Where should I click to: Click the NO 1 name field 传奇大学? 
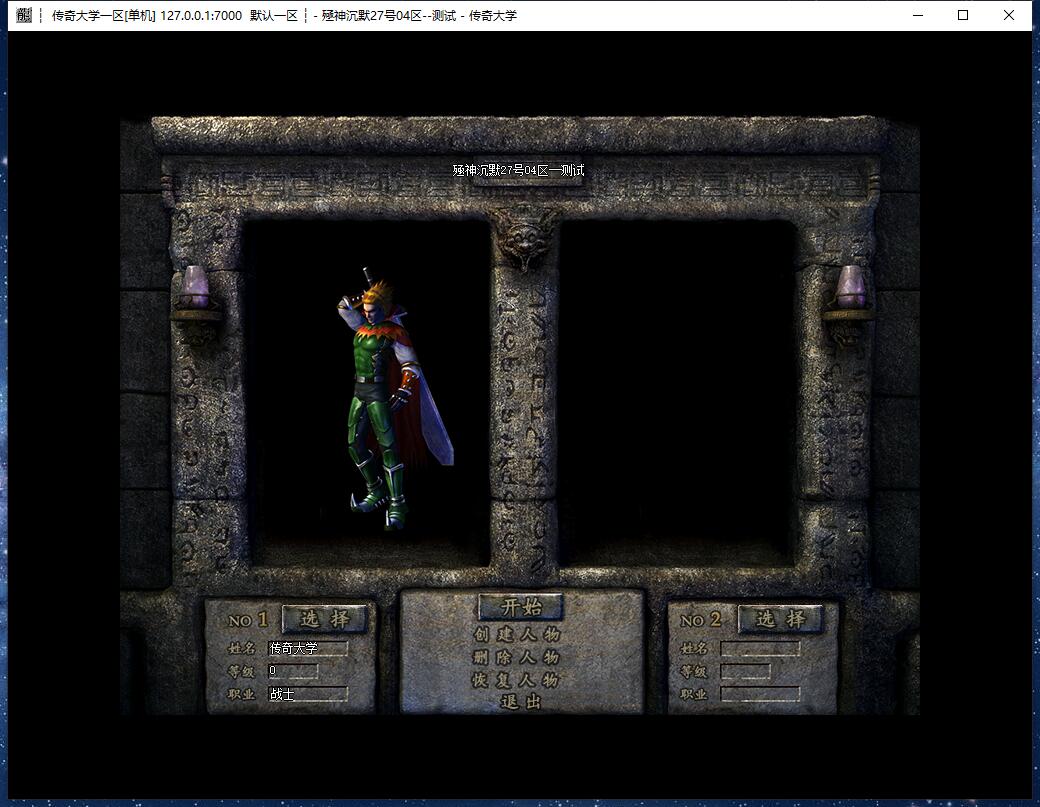(308, 648)
